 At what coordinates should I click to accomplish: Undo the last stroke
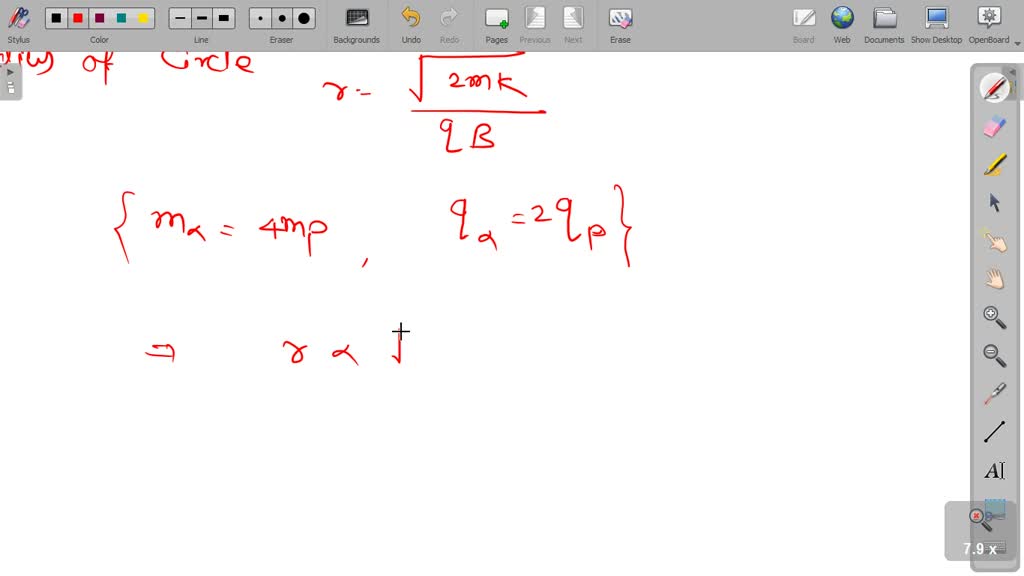(411, 24)
